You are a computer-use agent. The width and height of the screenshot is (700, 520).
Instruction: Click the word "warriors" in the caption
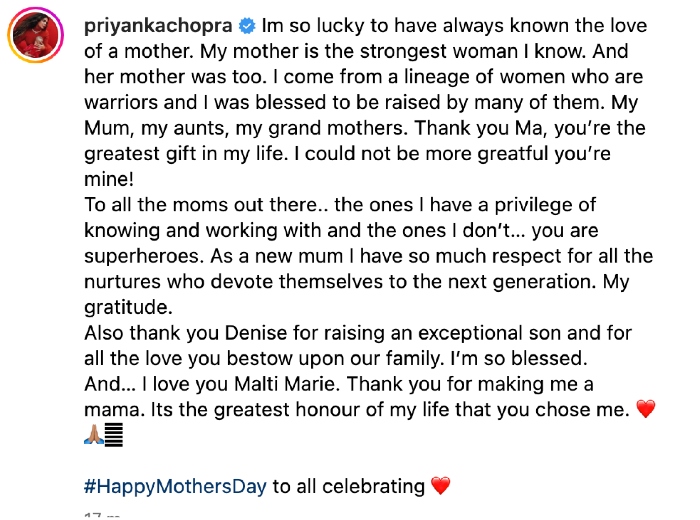click(x=125, y=103)
